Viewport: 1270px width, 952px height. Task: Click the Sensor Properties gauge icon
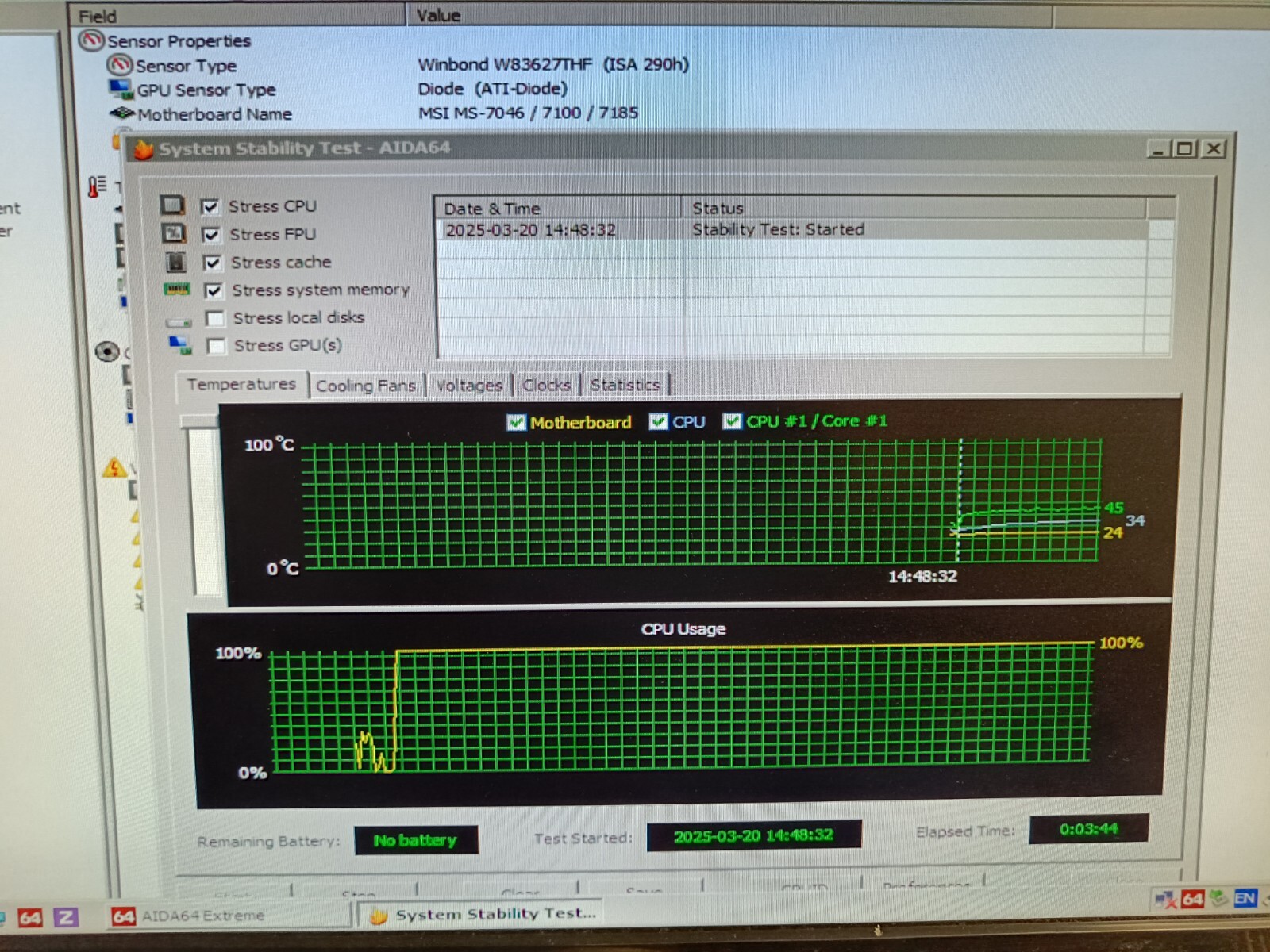coord(91,40)
